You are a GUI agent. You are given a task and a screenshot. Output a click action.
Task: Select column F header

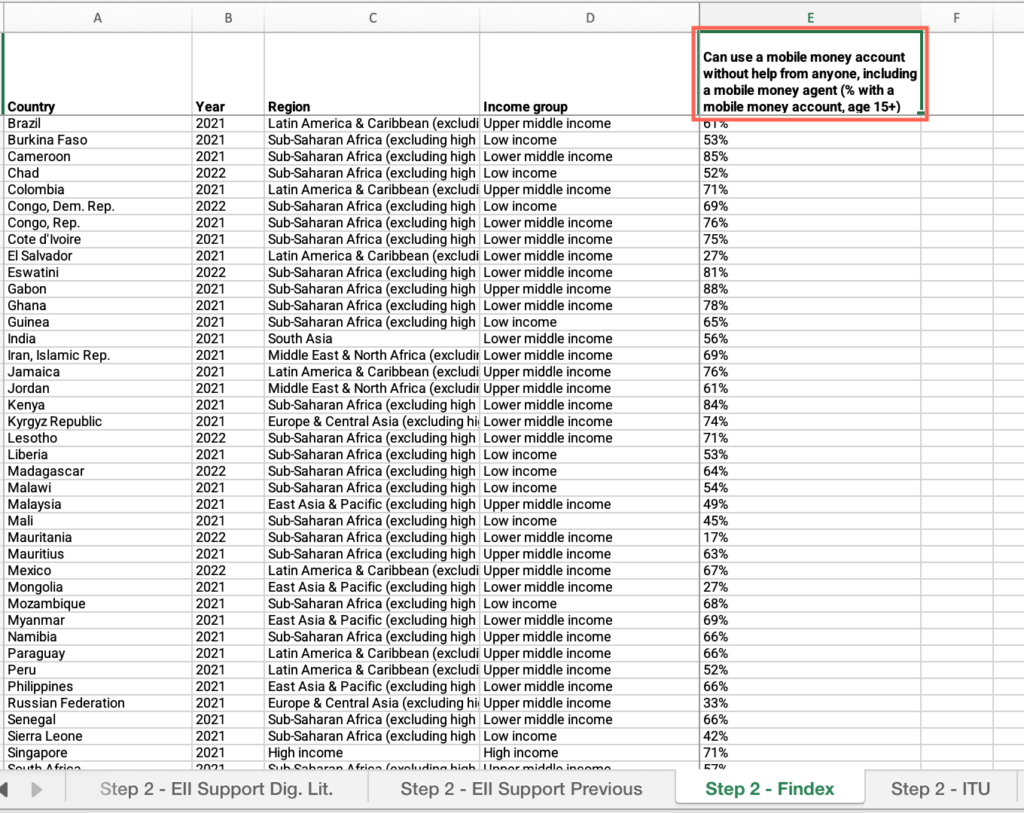[957, 18]
